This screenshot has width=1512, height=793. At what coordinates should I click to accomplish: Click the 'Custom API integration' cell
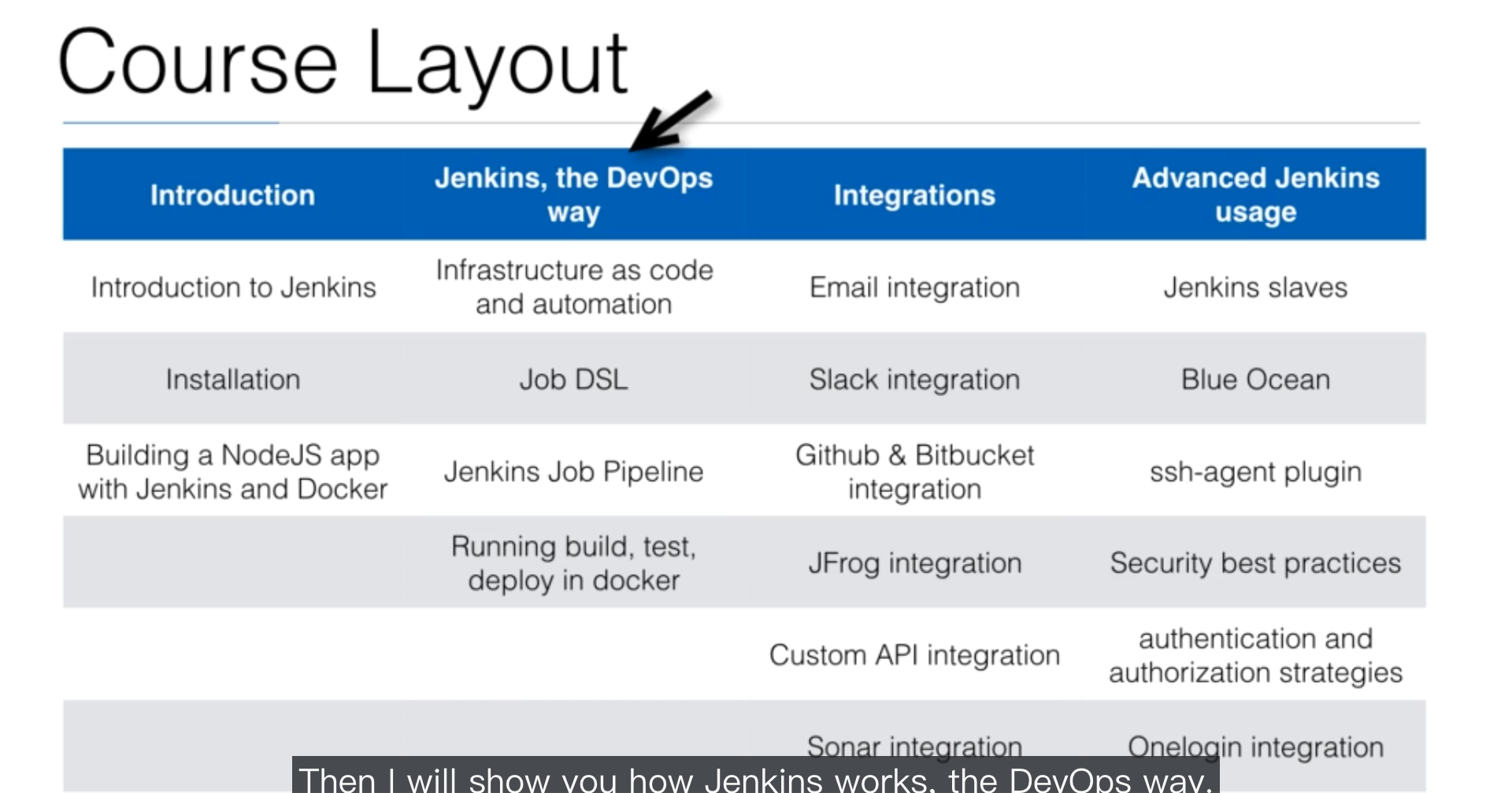[x=914, y=655]
